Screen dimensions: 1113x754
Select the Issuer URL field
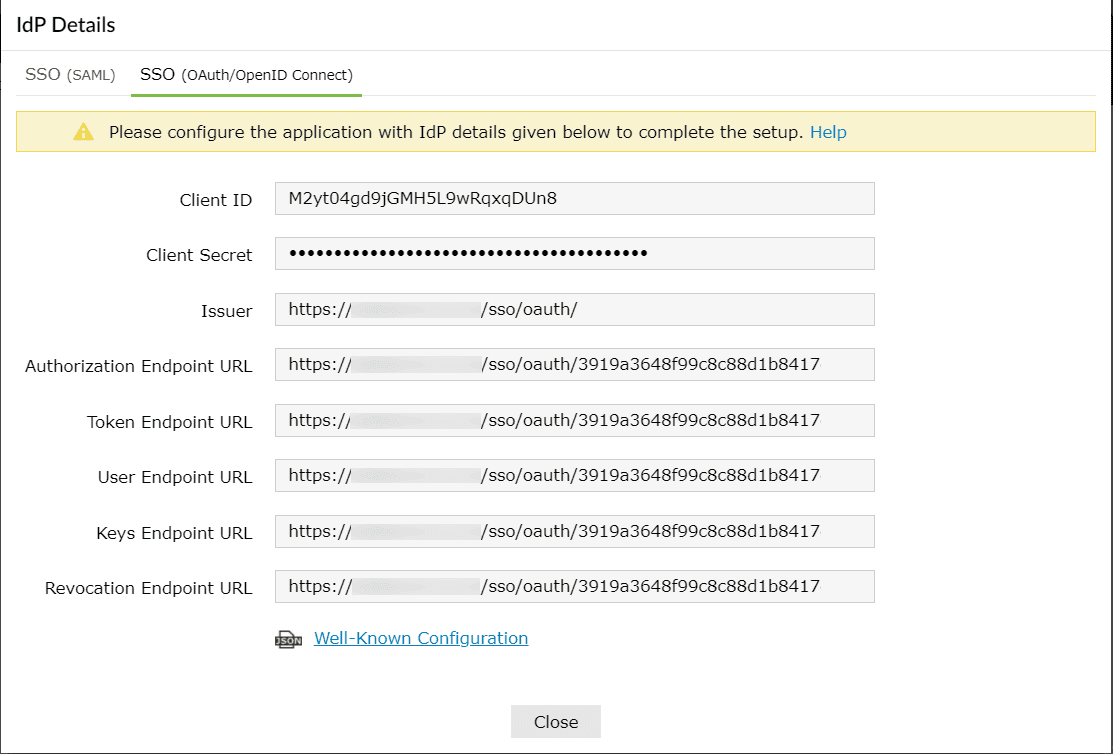(575, 310)
